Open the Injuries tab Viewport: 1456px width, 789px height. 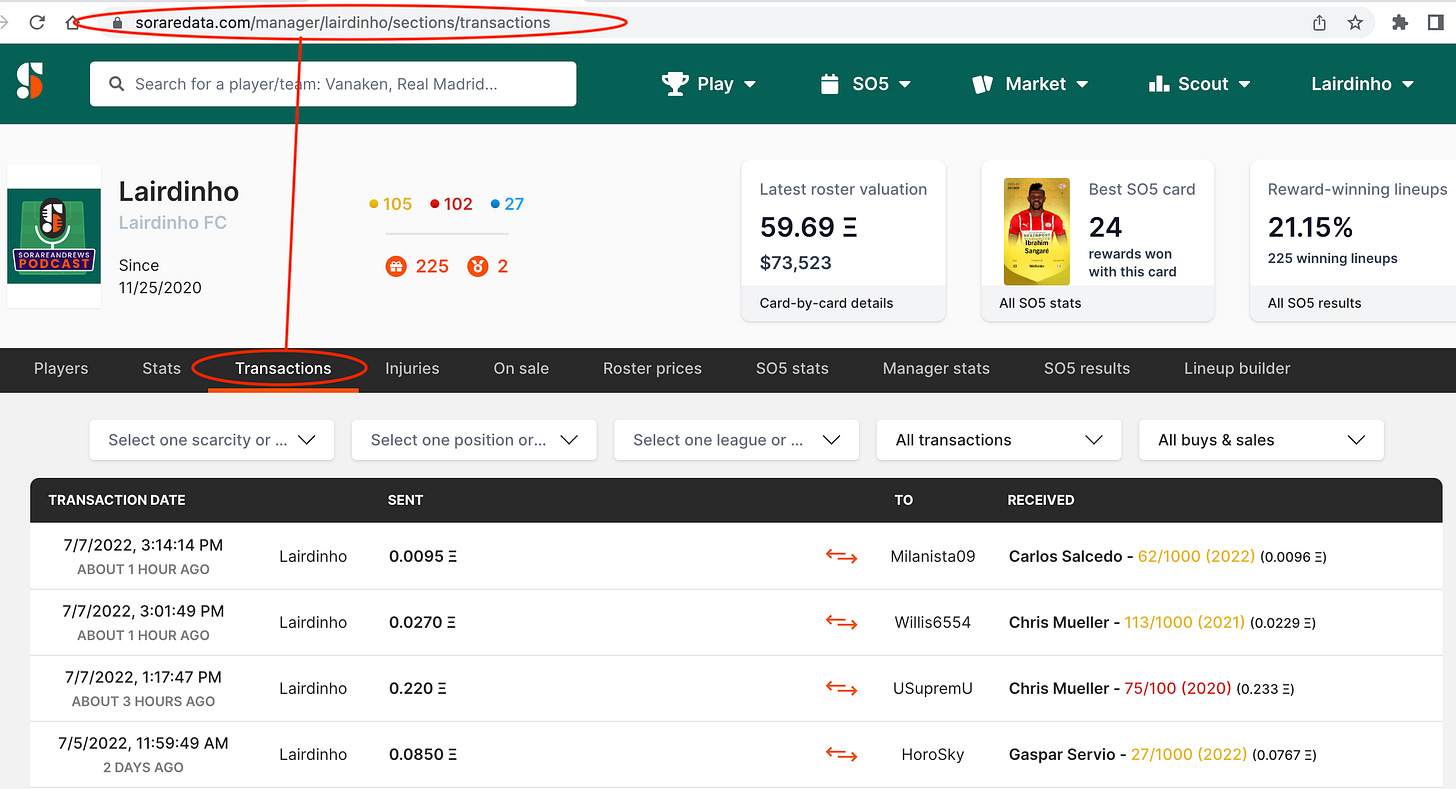coord(412,368)
